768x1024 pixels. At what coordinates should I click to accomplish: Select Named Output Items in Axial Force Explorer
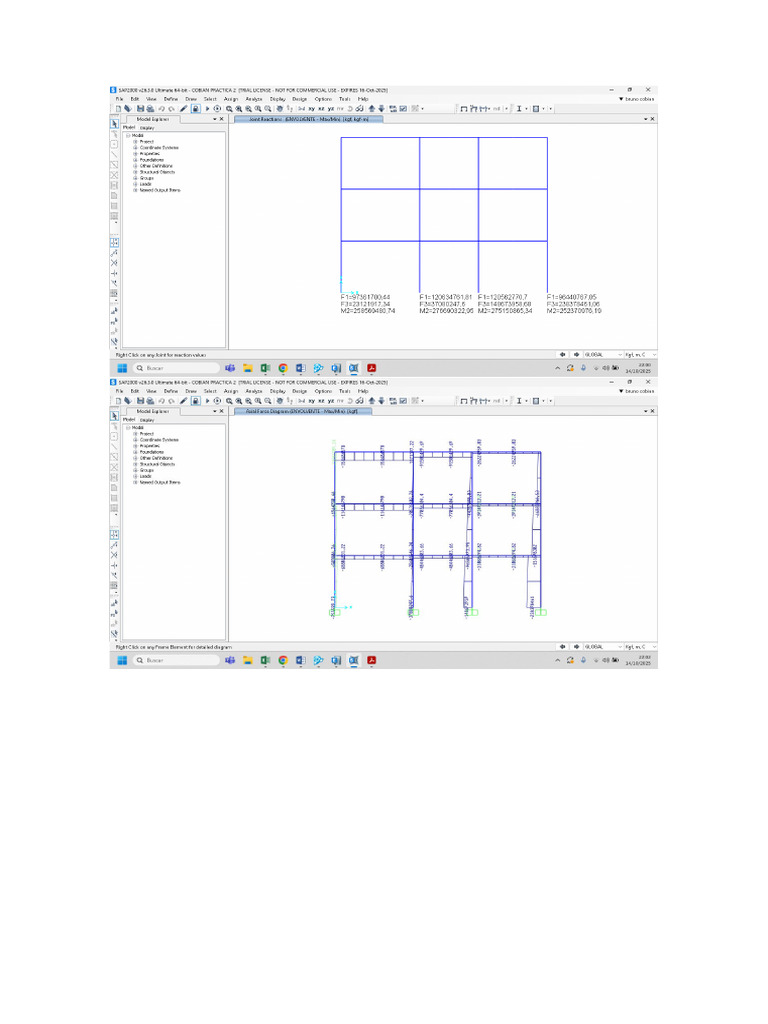(160, 482)
